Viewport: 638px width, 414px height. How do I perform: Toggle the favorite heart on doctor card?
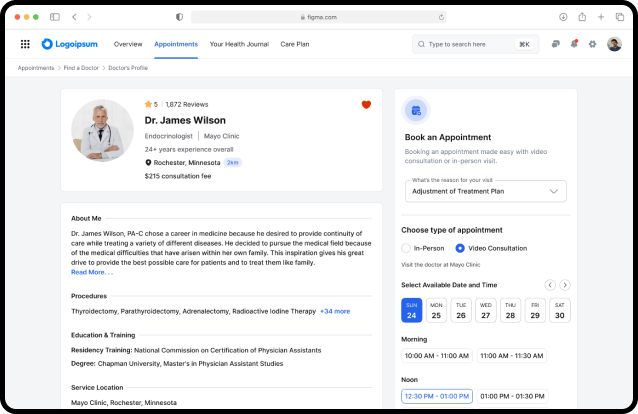[x=366, y=105]
